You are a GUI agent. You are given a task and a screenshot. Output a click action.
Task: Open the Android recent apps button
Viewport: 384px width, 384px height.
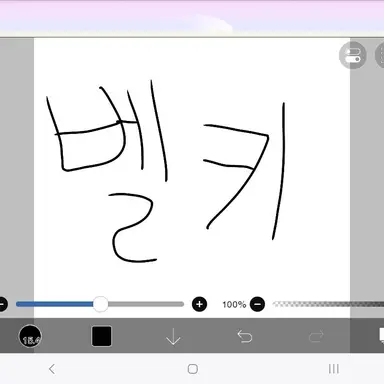pos(334,369)
